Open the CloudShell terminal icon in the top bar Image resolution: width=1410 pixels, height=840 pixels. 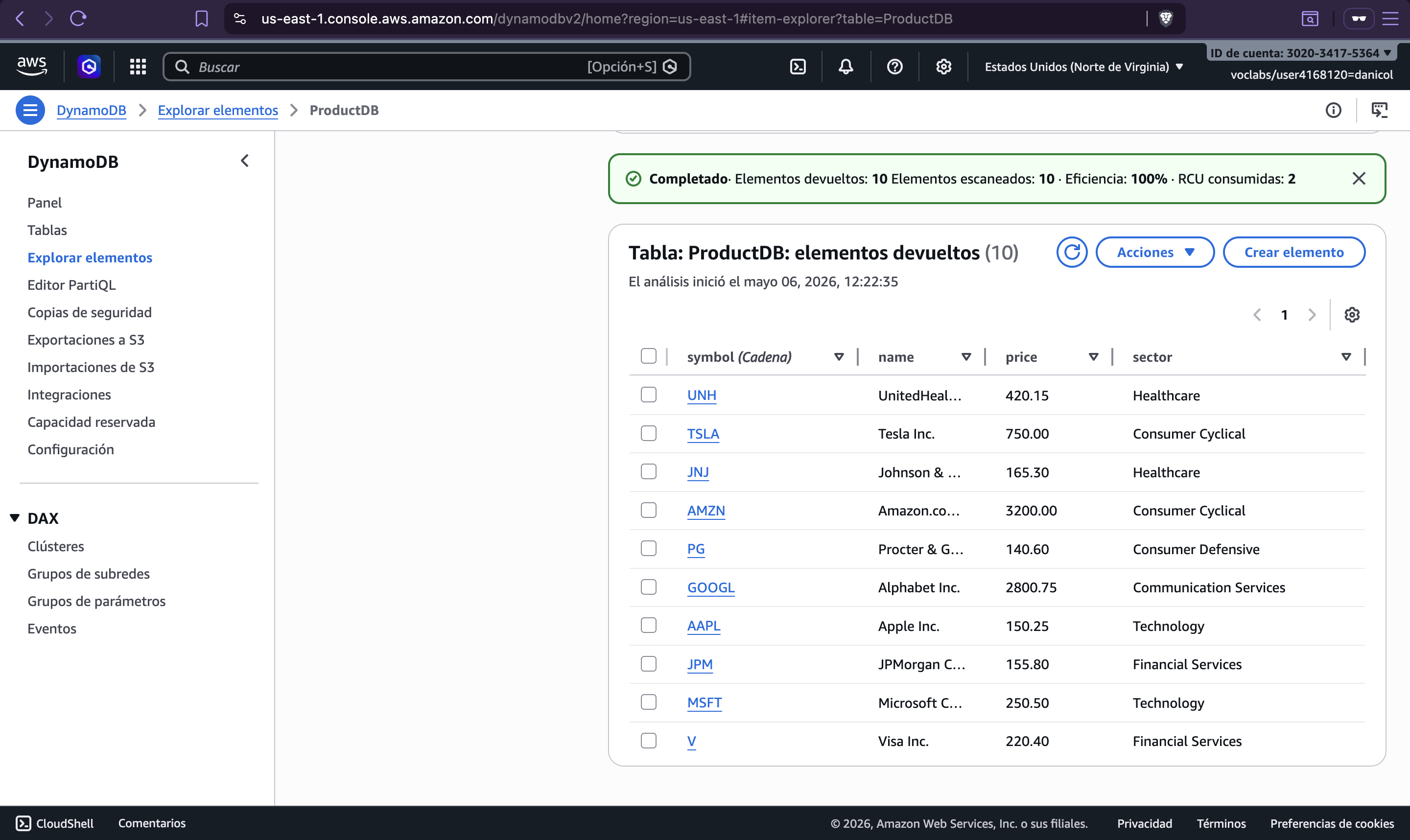798,67
